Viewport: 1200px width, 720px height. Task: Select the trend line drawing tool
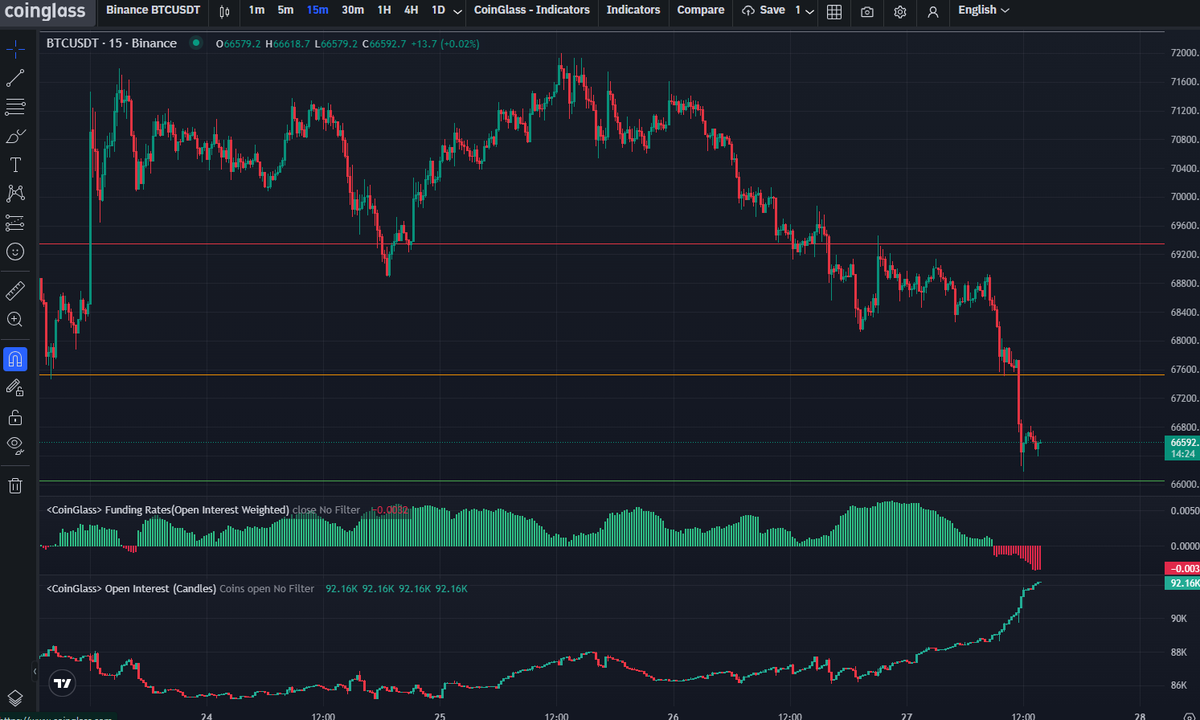[15, 77]
